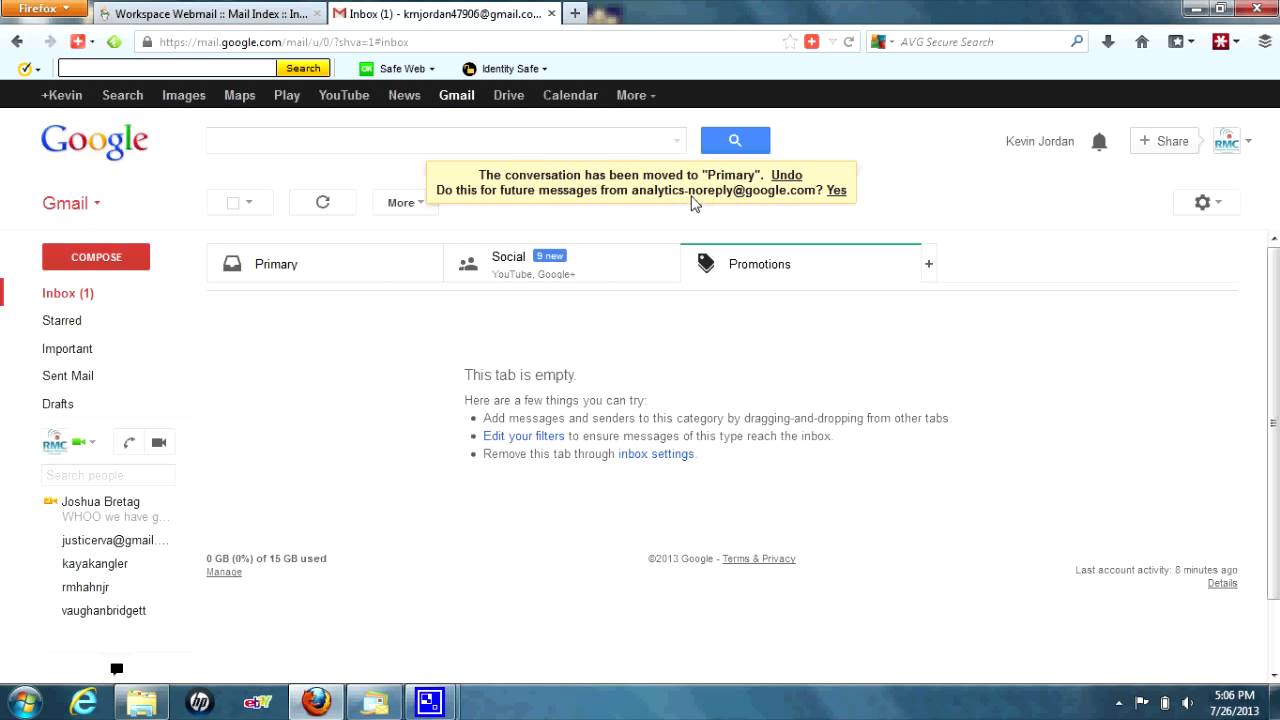Screen dimensions: 1280x720
Task: Switch to the Social inbox tab
Action: tap(562, 264)
